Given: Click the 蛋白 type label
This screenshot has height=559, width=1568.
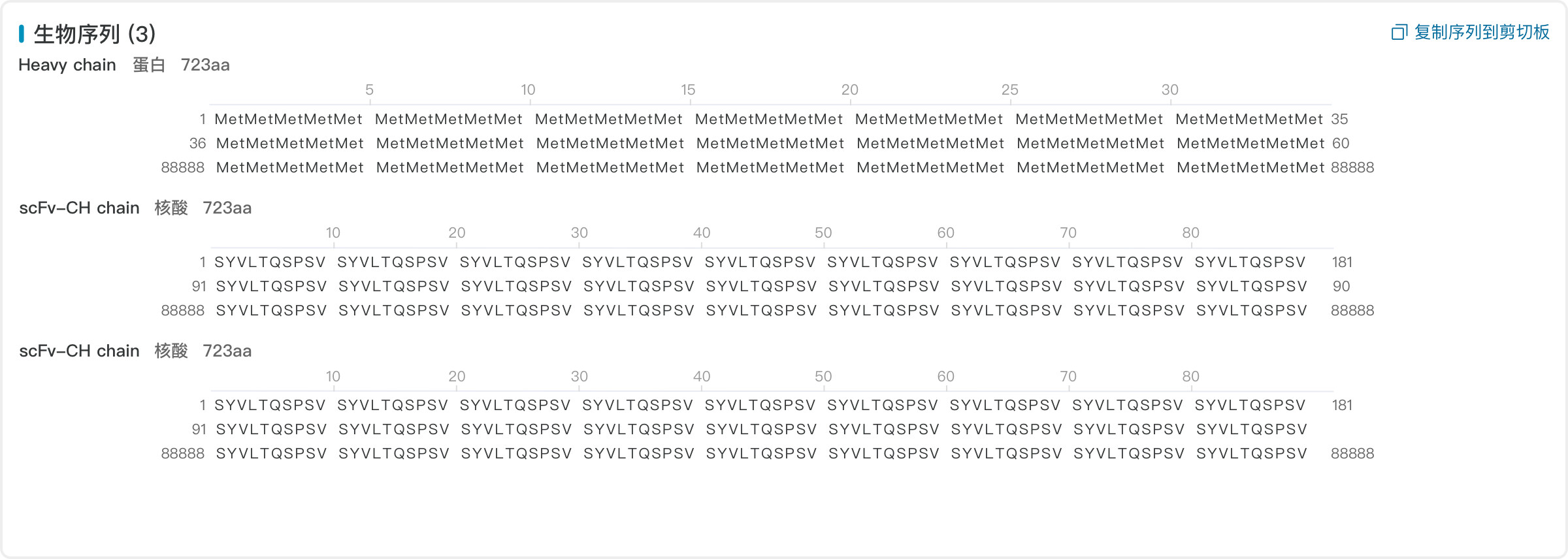Looking at the screenshot, I should (149, 65).
